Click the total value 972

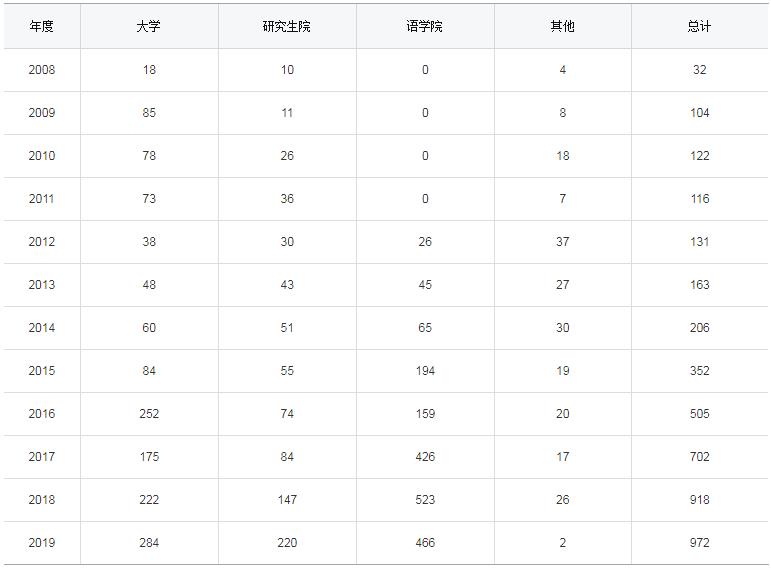pyautogui.click(x=700, y=543)
